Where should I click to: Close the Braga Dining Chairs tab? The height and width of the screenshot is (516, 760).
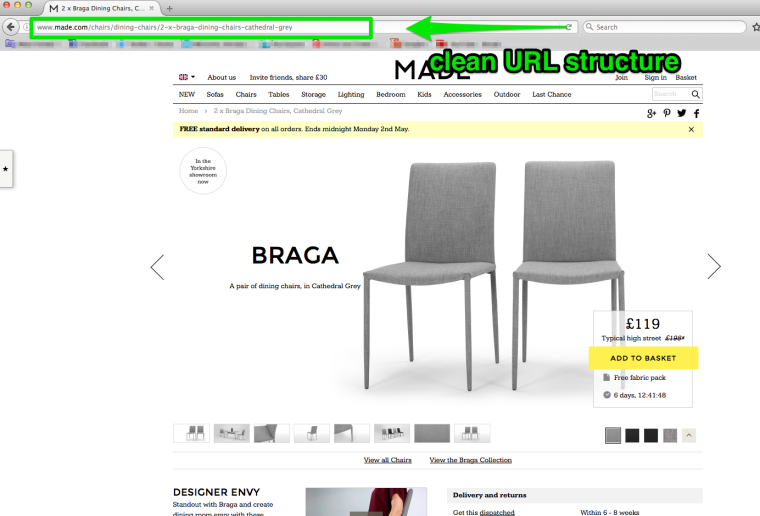(x=151, y=8)
